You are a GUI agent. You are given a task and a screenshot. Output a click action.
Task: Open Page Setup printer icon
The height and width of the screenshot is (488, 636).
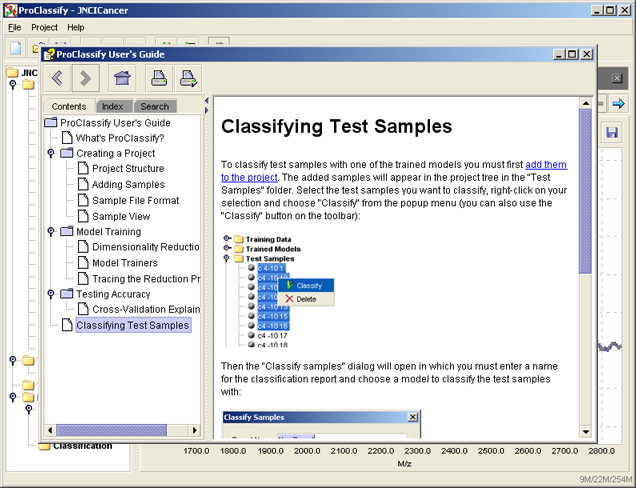point(188,78)
